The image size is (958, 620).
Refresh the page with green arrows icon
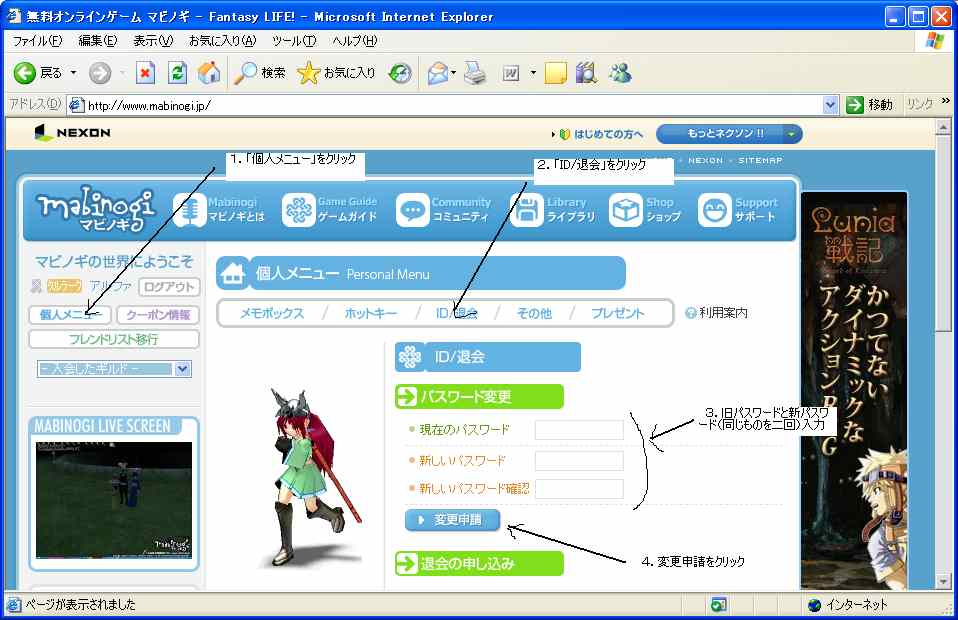click(177, 73)
